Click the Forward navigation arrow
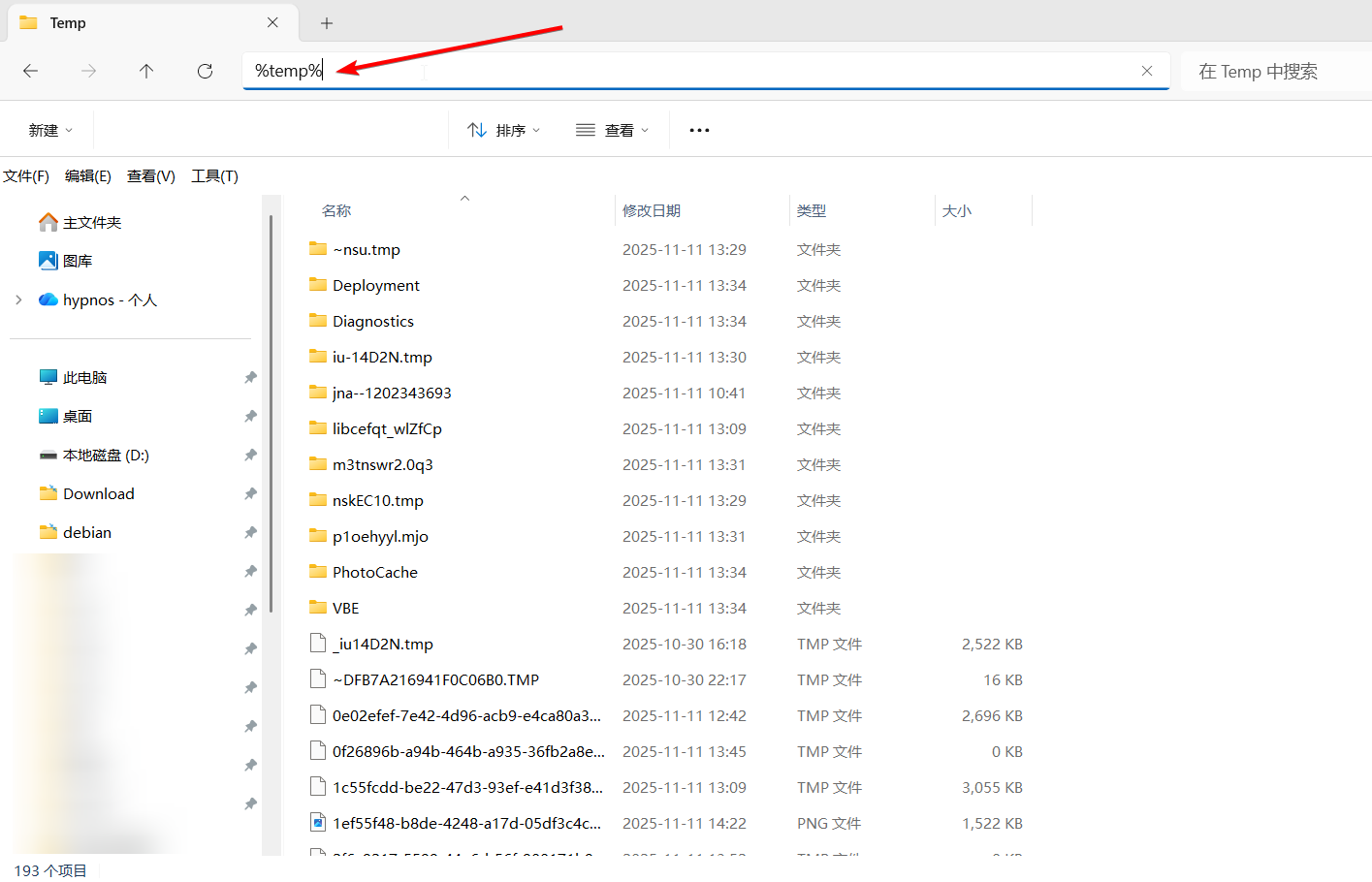 [x=89, y=71]
